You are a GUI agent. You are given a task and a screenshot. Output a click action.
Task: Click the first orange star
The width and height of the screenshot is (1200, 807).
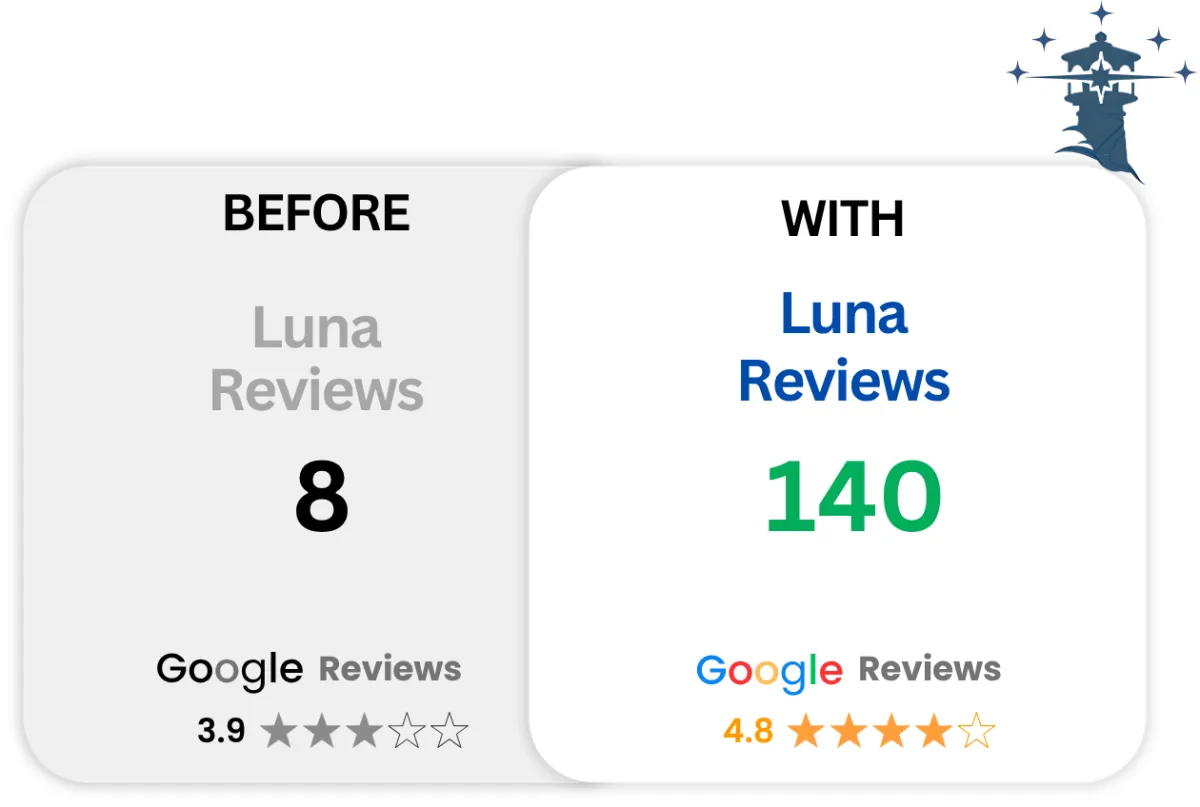point(806,732)
